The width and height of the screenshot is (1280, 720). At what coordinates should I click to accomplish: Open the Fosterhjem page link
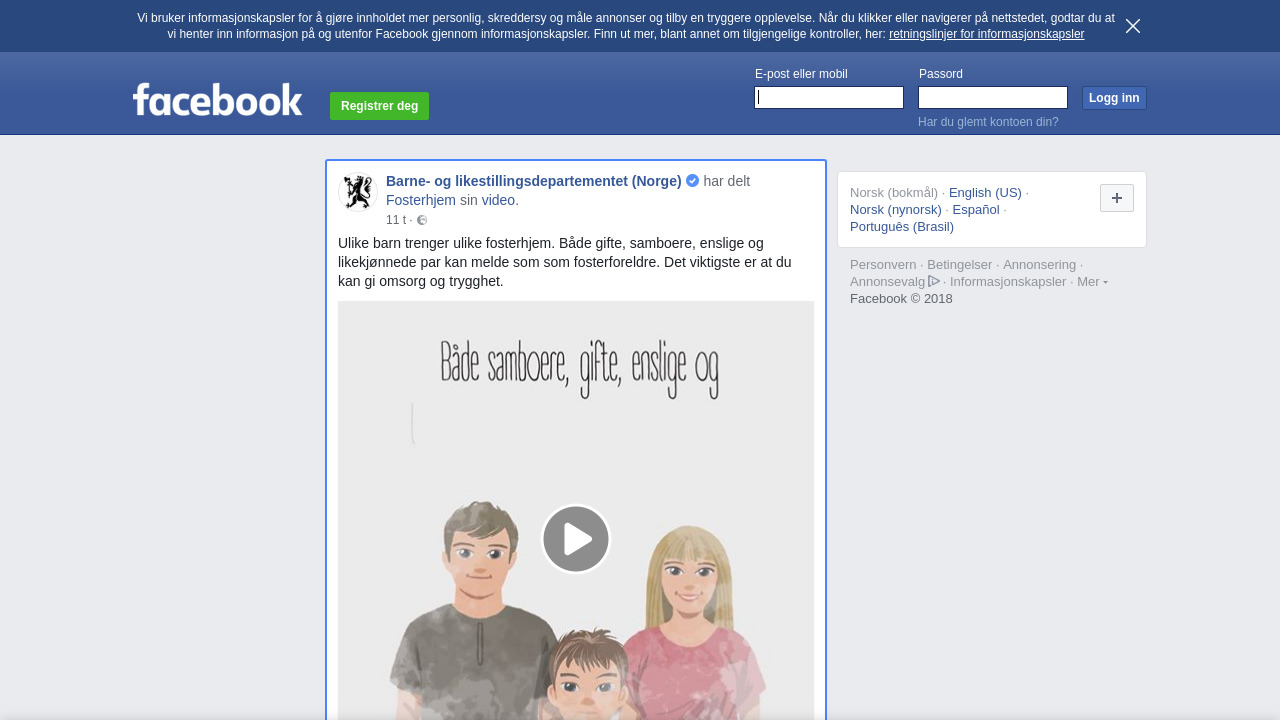(420, 200)
